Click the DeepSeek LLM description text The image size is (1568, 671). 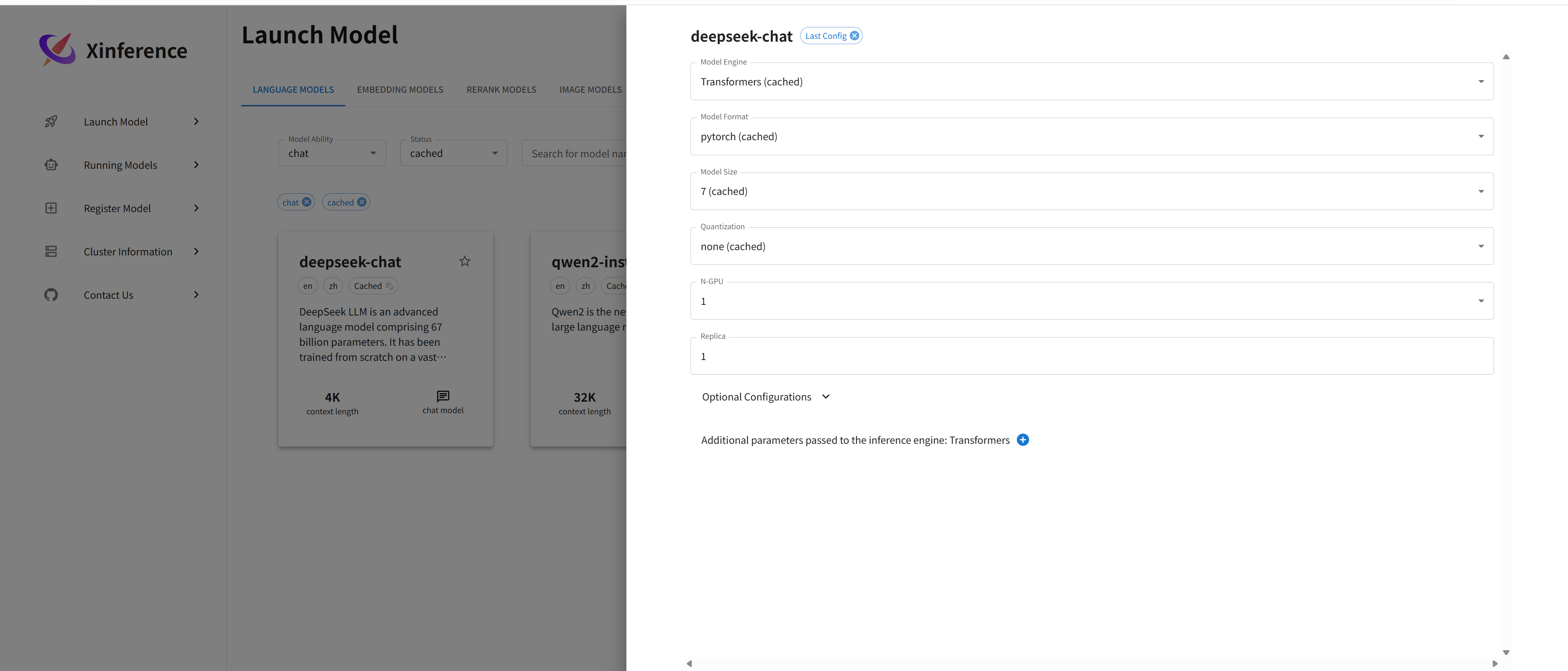click(x=372, y=334)
